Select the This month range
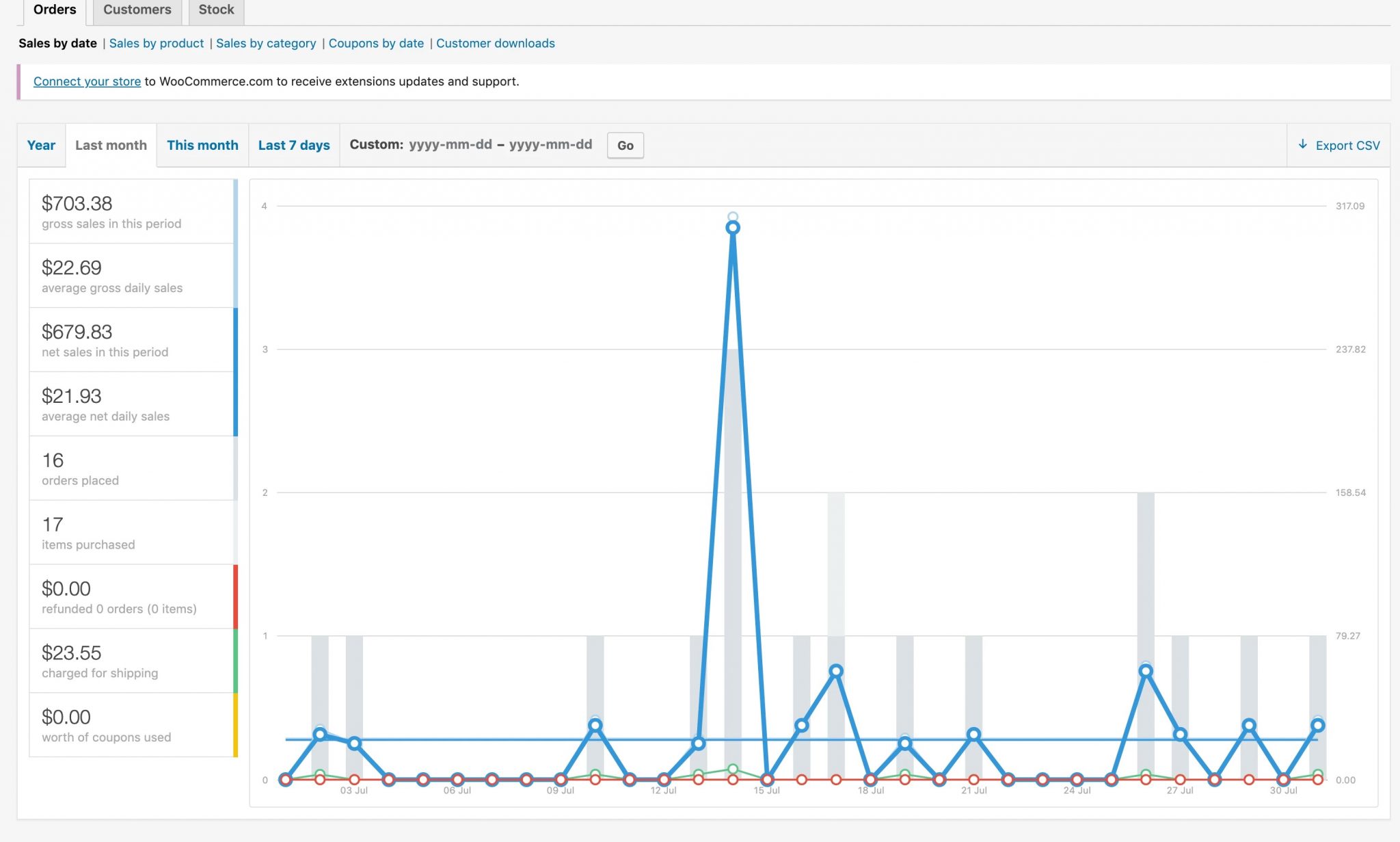The width and height of the screenshot is (1400, 842). click(x=202, y=145)
